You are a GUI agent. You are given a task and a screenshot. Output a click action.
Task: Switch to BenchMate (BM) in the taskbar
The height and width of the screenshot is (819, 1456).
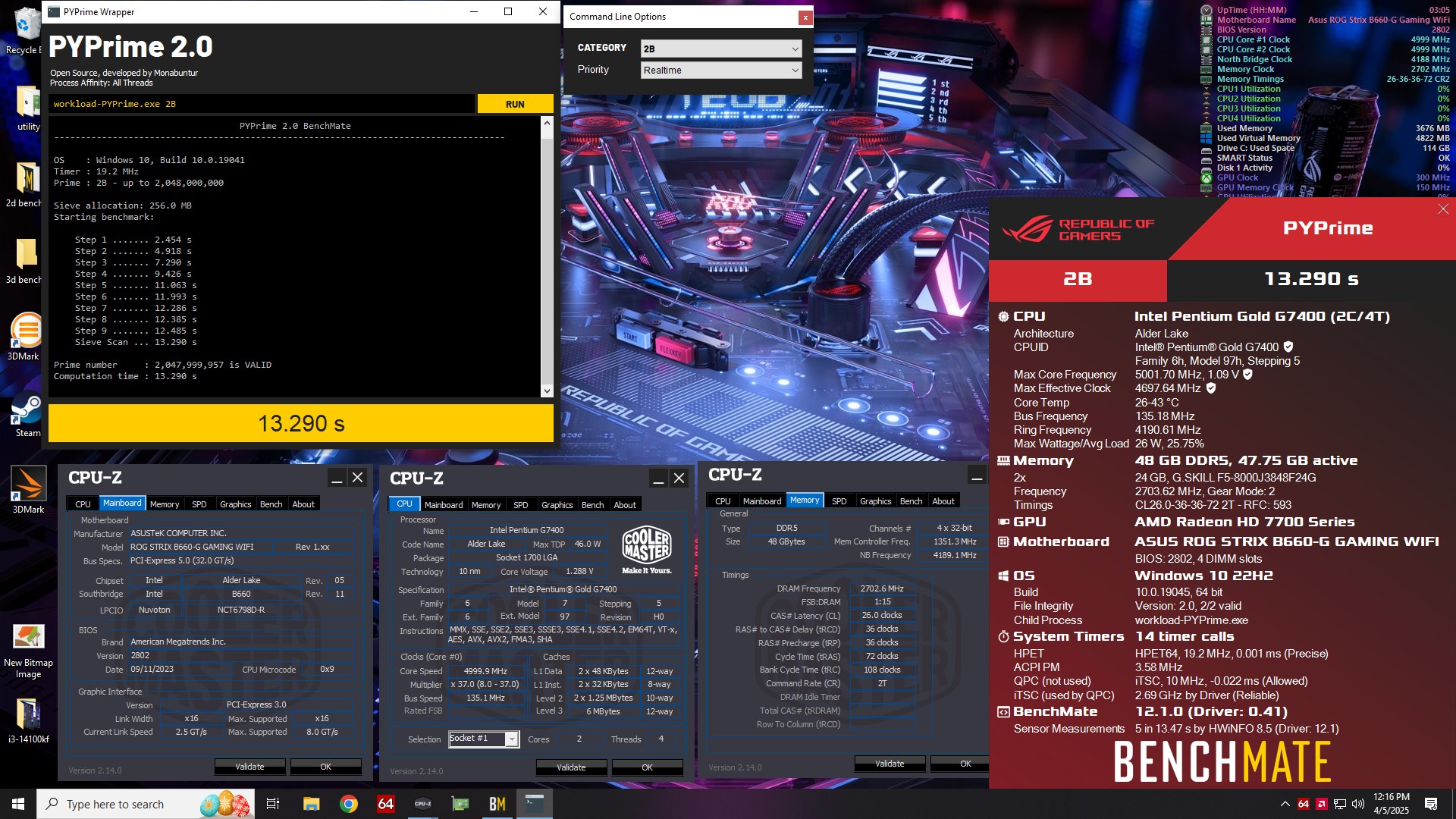click(497, 804)
